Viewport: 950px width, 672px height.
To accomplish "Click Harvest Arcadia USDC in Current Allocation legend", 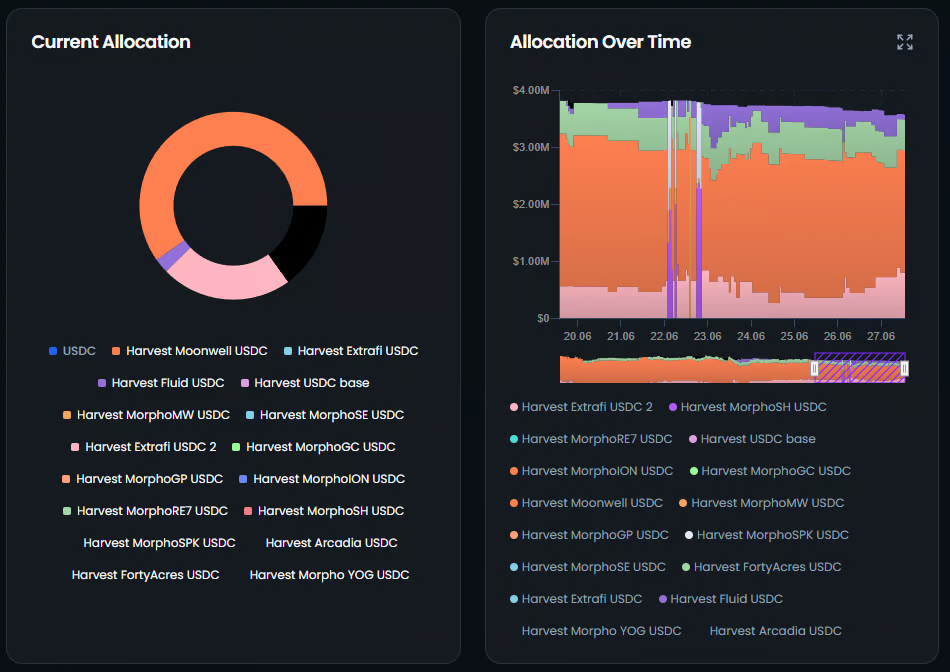I will pyautogui.click(x=331, y=543).
